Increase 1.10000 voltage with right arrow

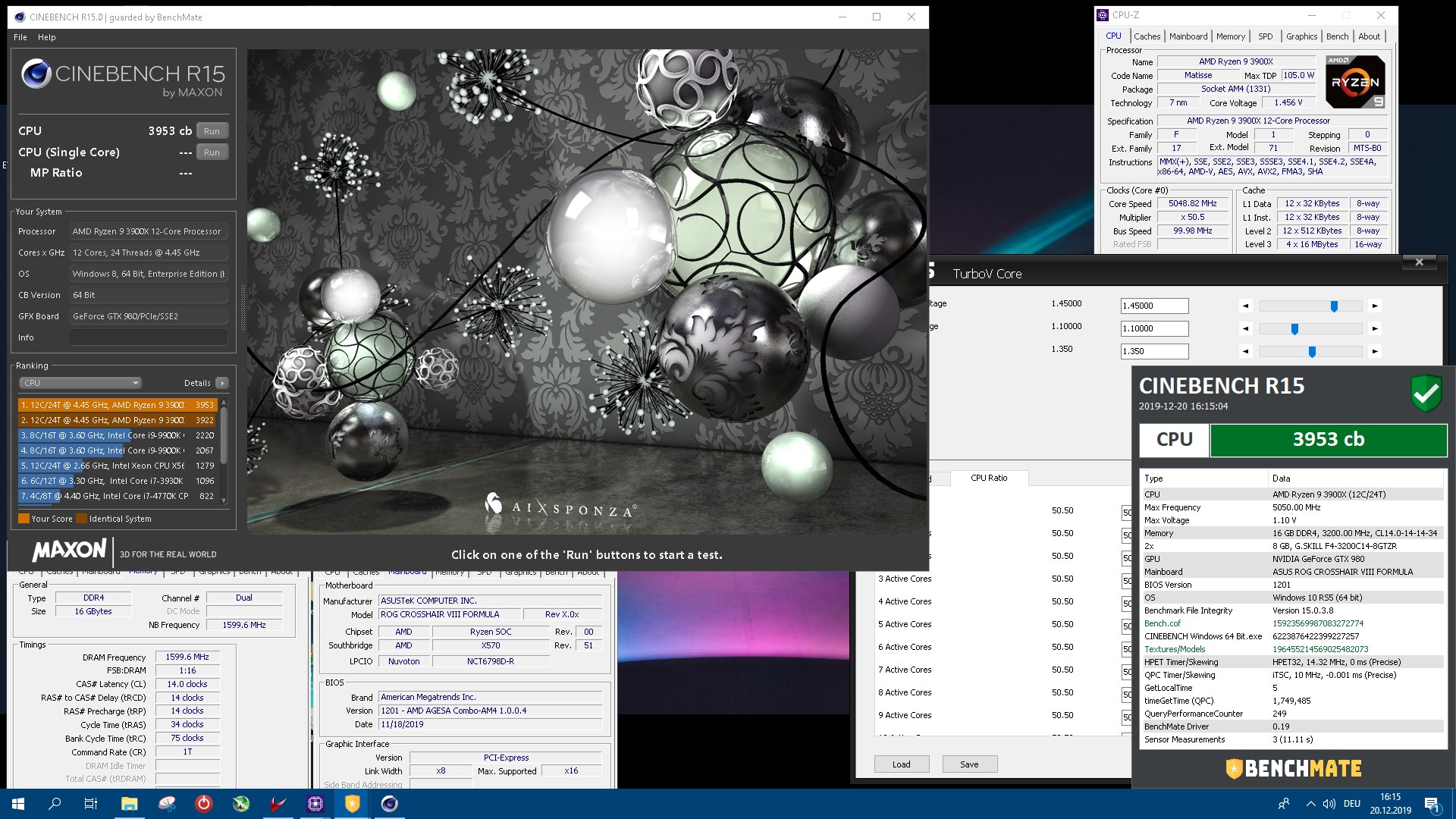tap(1375, 329)
